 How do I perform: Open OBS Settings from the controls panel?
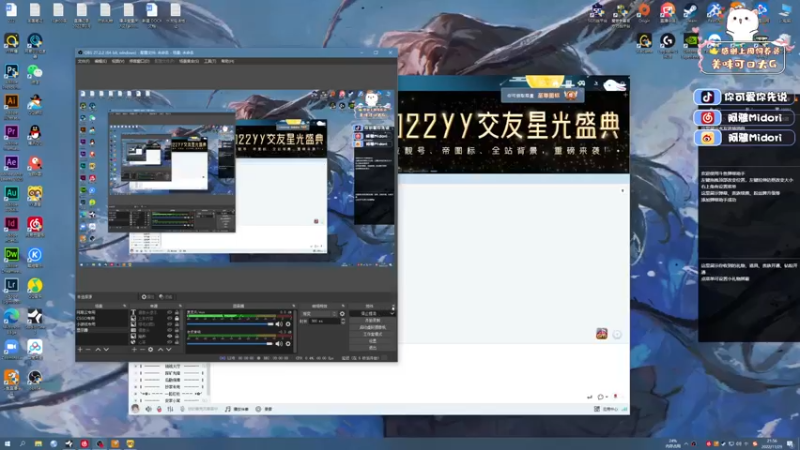[x=372, y=341]
